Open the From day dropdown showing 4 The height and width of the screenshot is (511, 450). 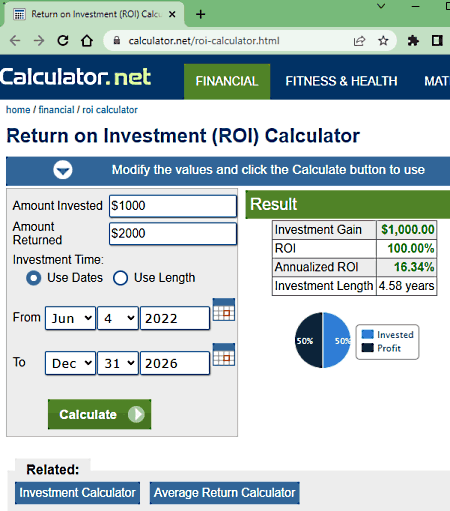(118, 318)
